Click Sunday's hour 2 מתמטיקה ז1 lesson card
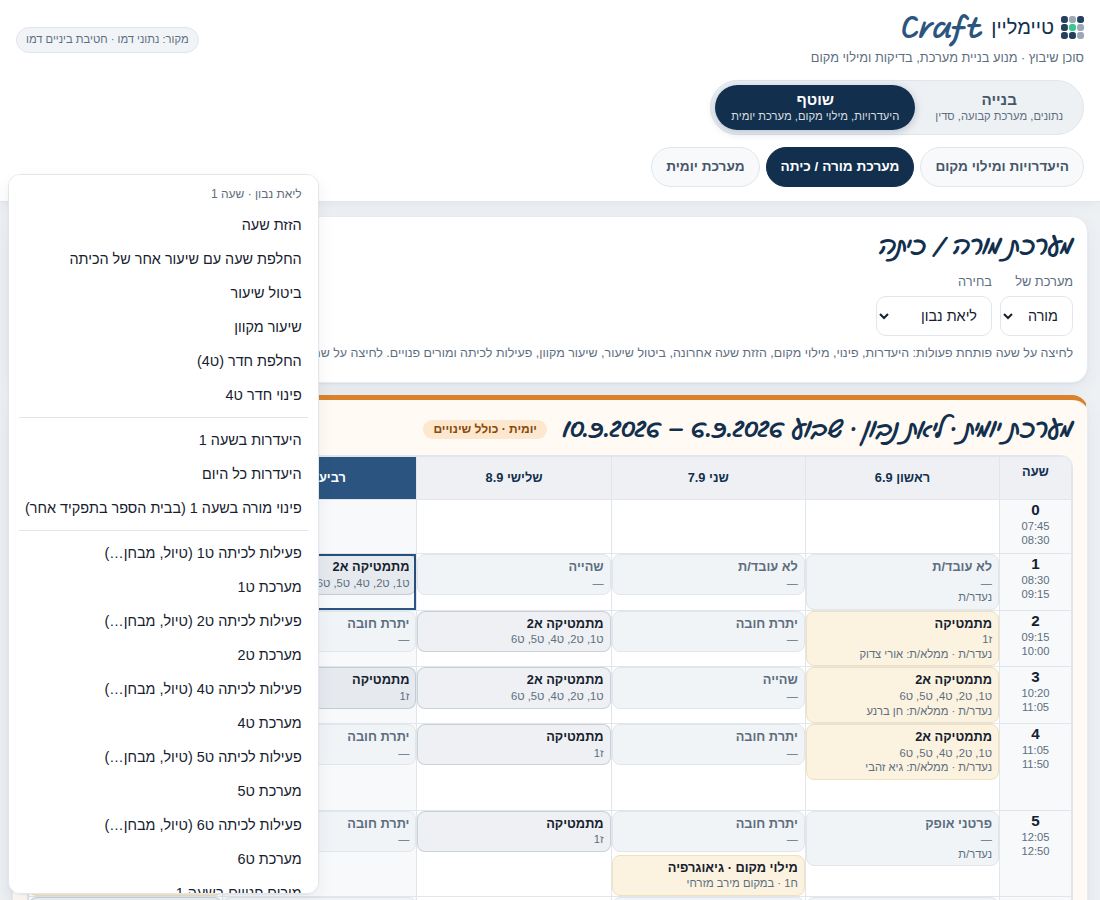Screen dimensions: 1100x900 902,638
